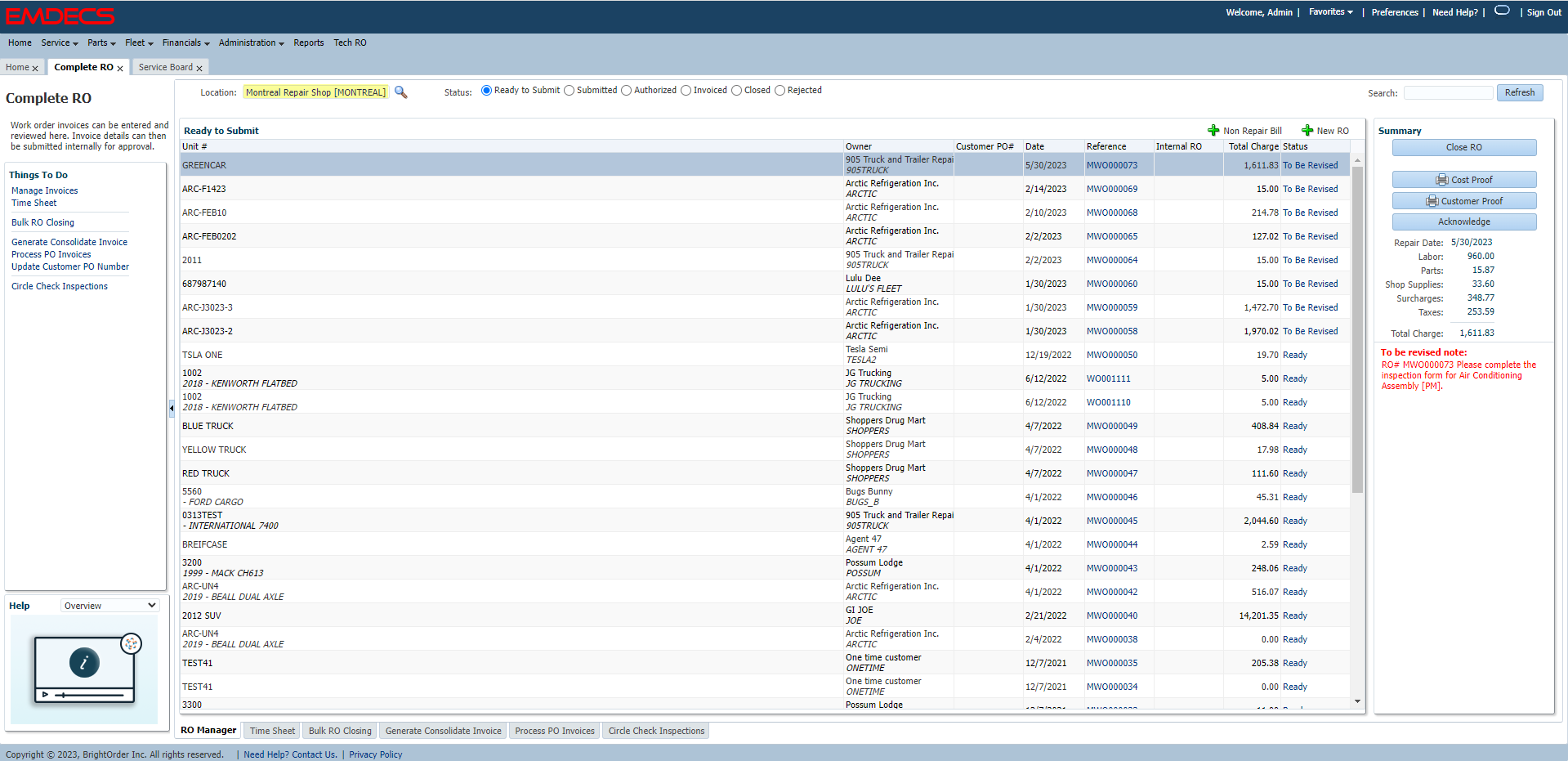This screenshot has height=761, width=1568.
Task: Go to Home menu item
Action: click(x=20, y=43)
